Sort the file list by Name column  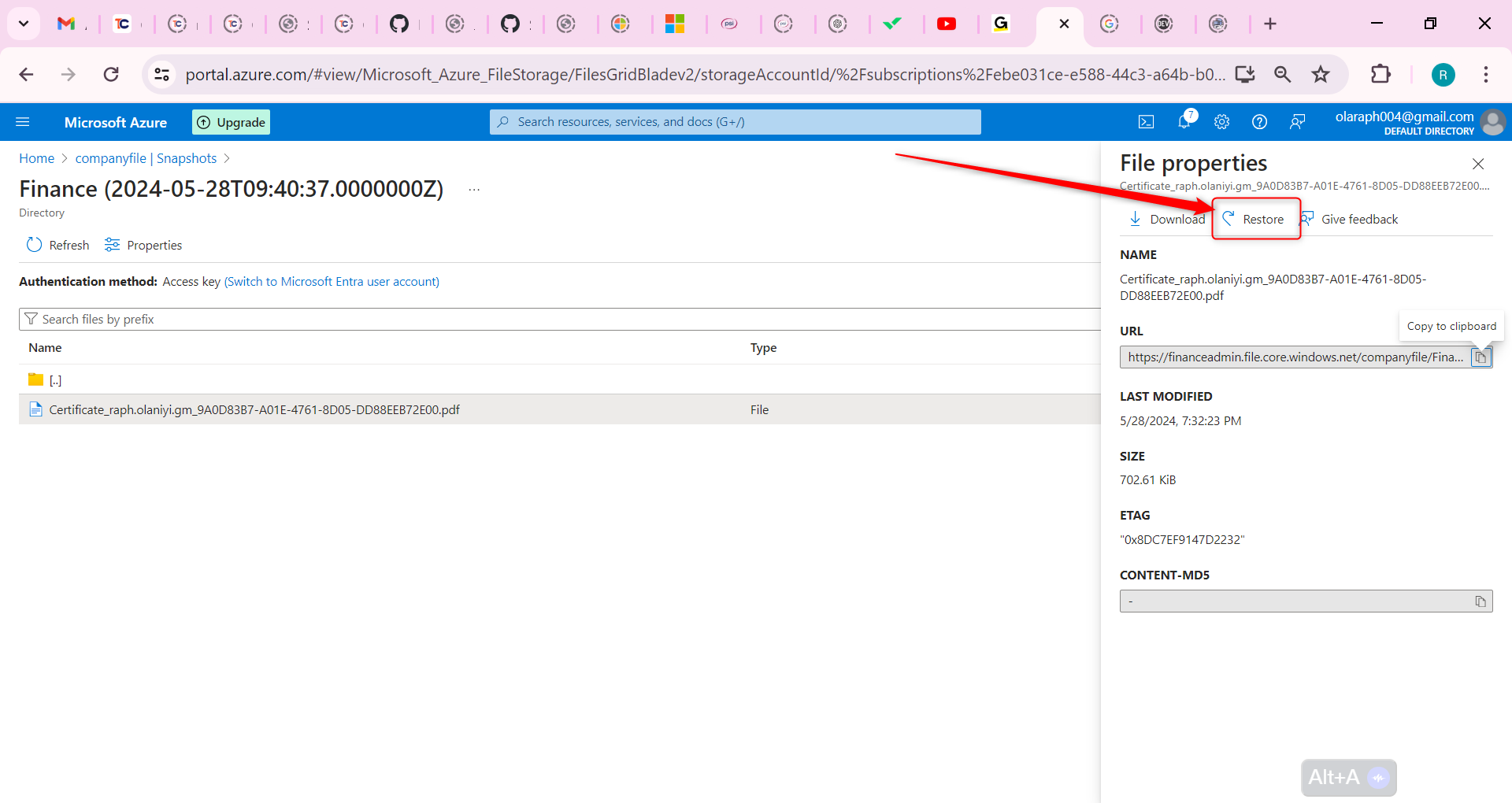45,347
